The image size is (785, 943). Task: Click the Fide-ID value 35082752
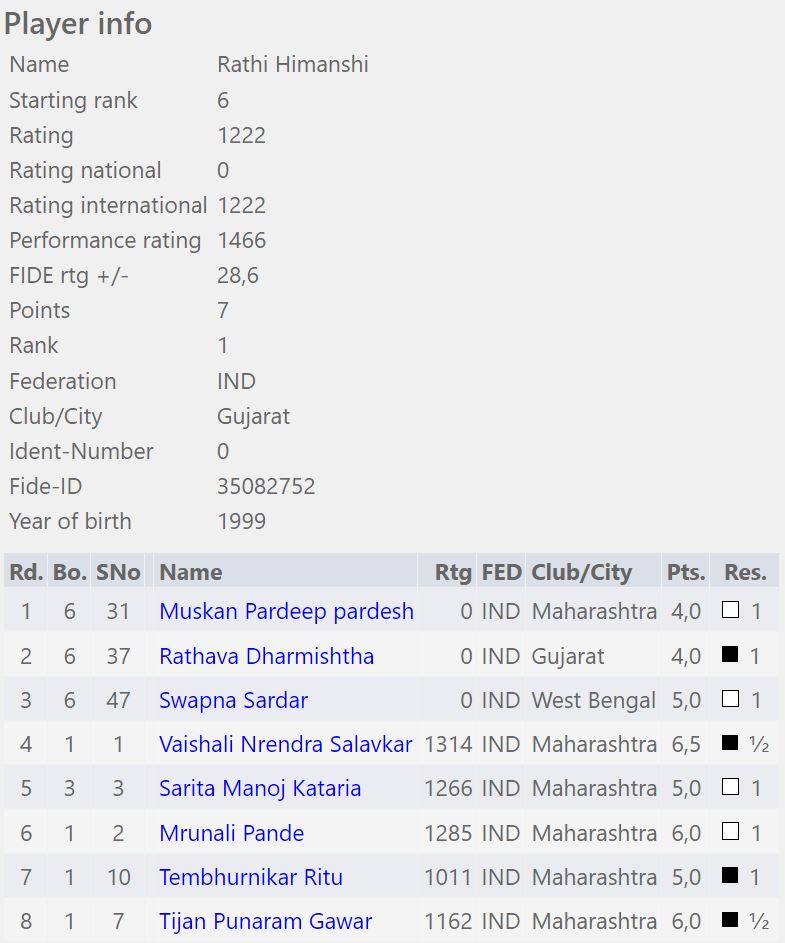tap(266, 486)
